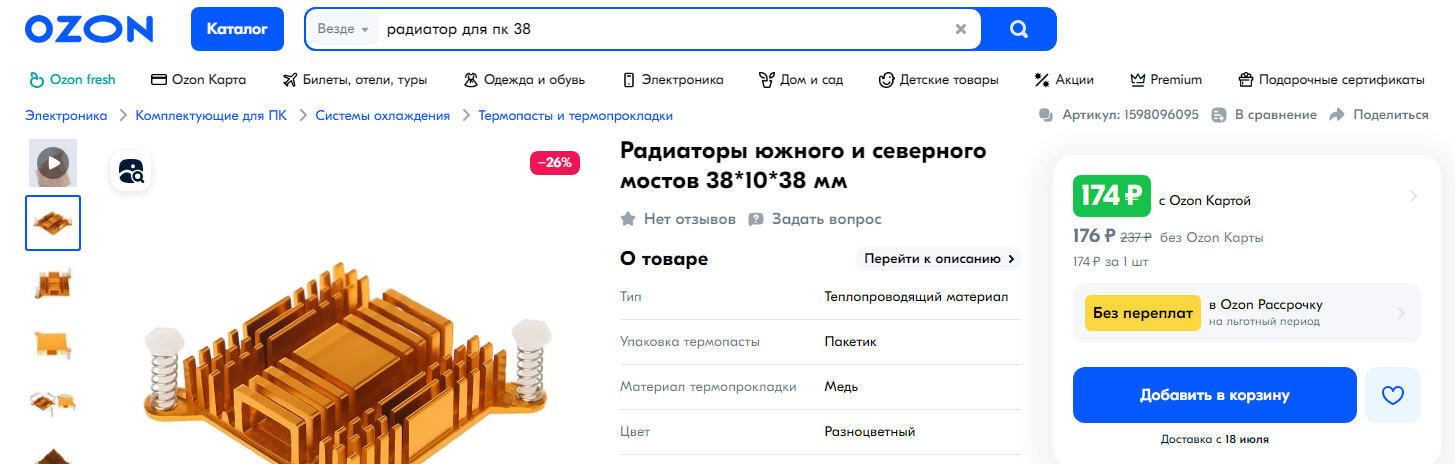The width and height of the screenshot is (1455, 464).
Task: Open Системы охлаждения breadcrumb
Action: (382, 116)
